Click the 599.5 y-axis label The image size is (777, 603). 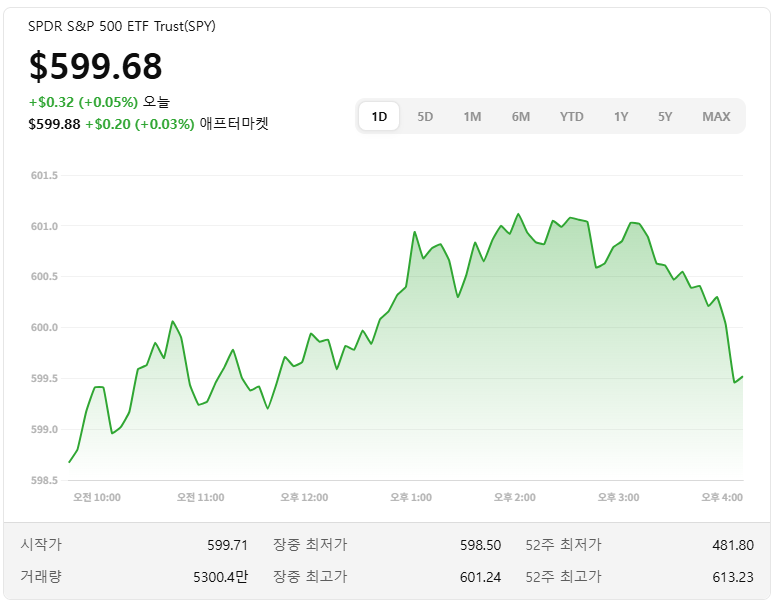pyautogui.click(x=44, y=379)
